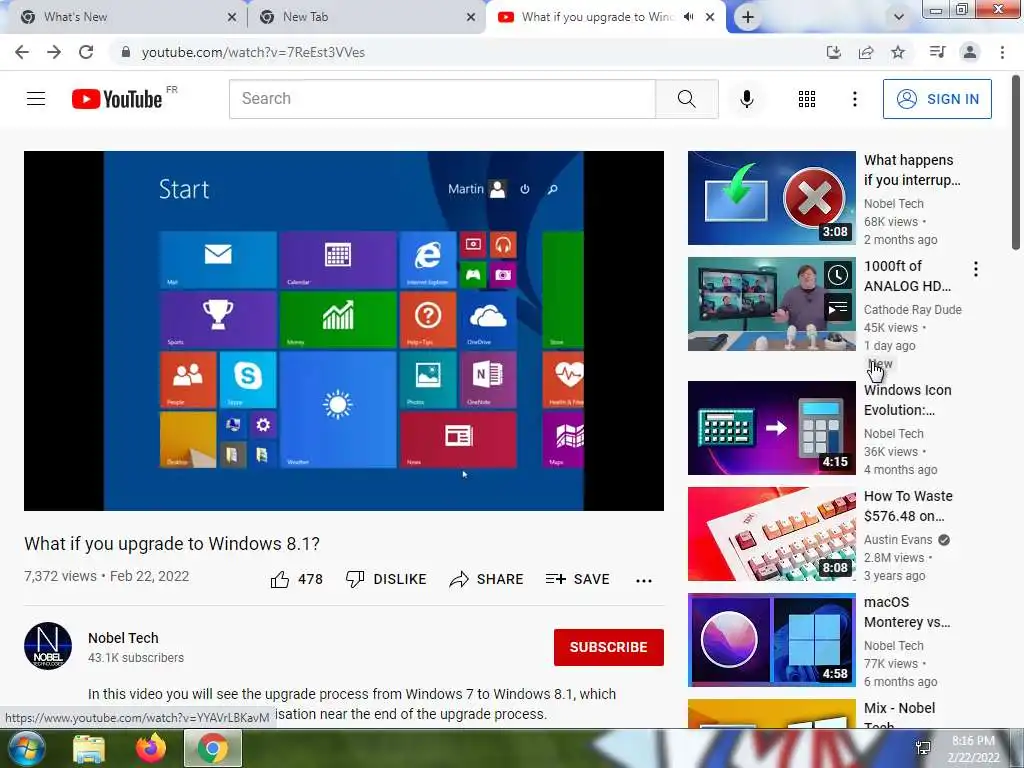The height and width of the screenshot is (768, 1024).
Task: Dislike the video
Action: click(386, 579)
